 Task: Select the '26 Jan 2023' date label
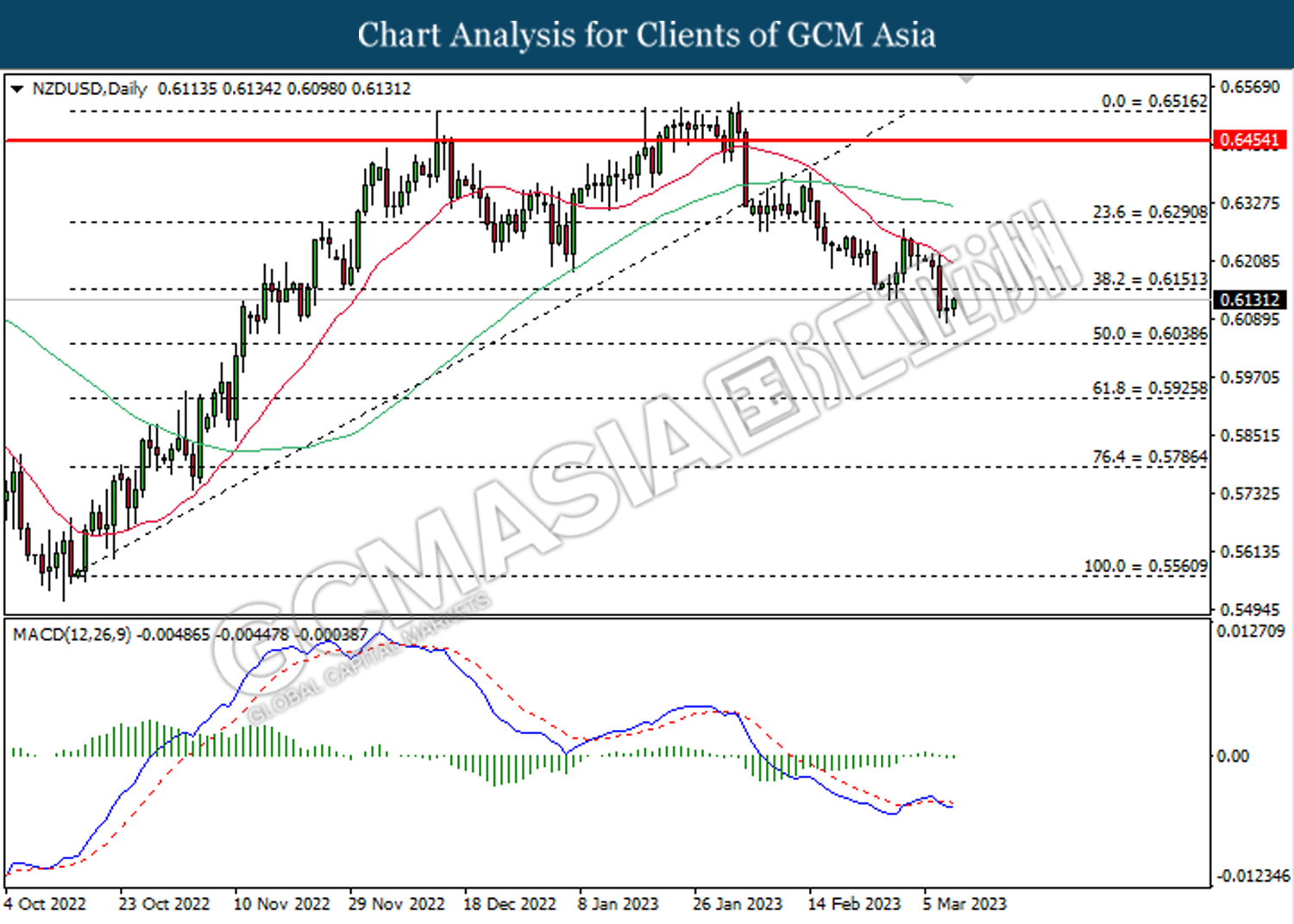pyautogui.click(x=738, y=903)
